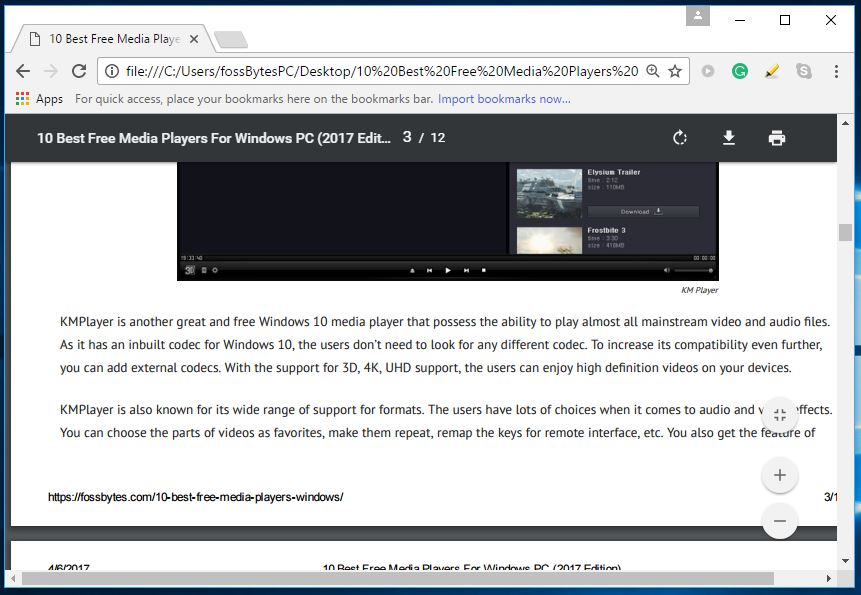Download the PDF document
This screenshot has width=861, height=595.
point(729,137)
